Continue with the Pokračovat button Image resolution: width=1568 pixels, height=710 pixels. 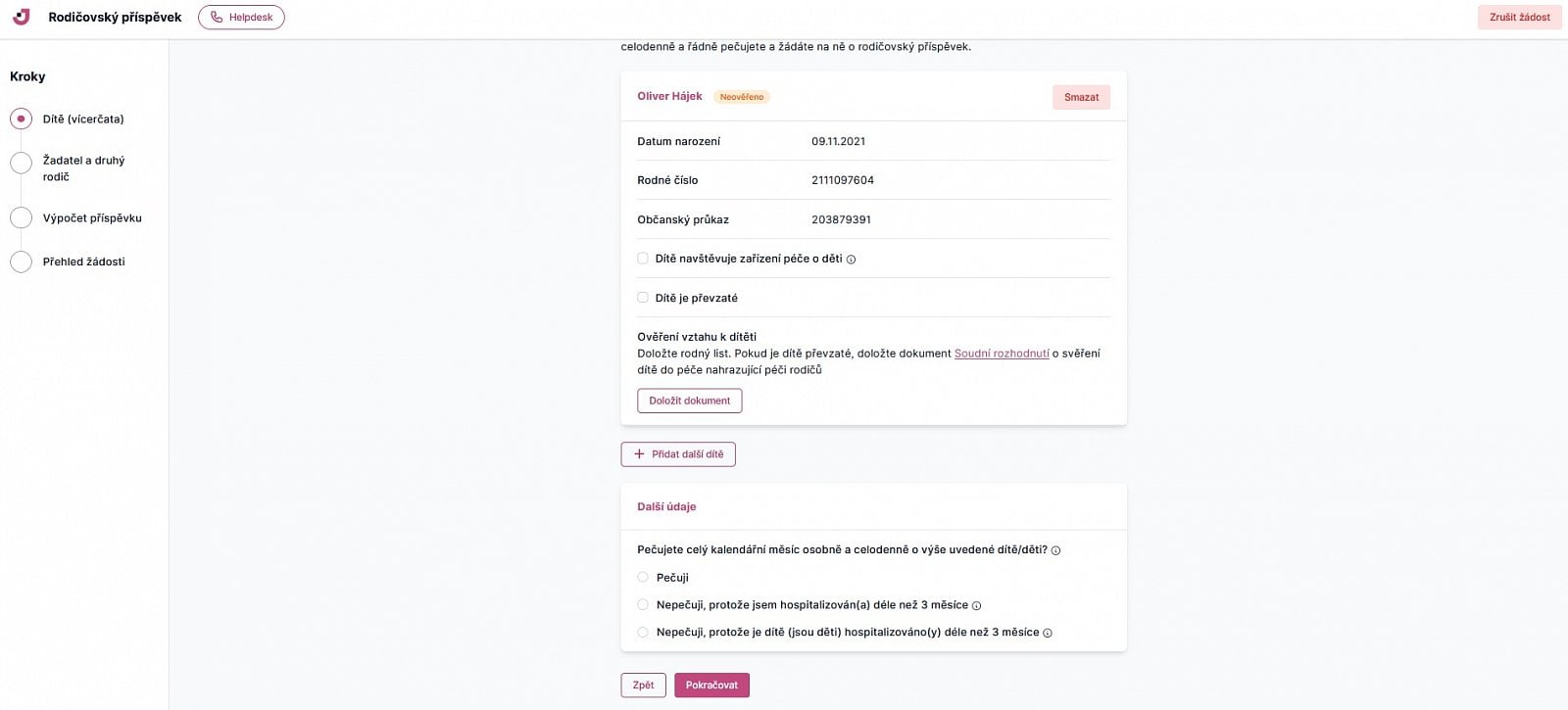tap(711, 686)
